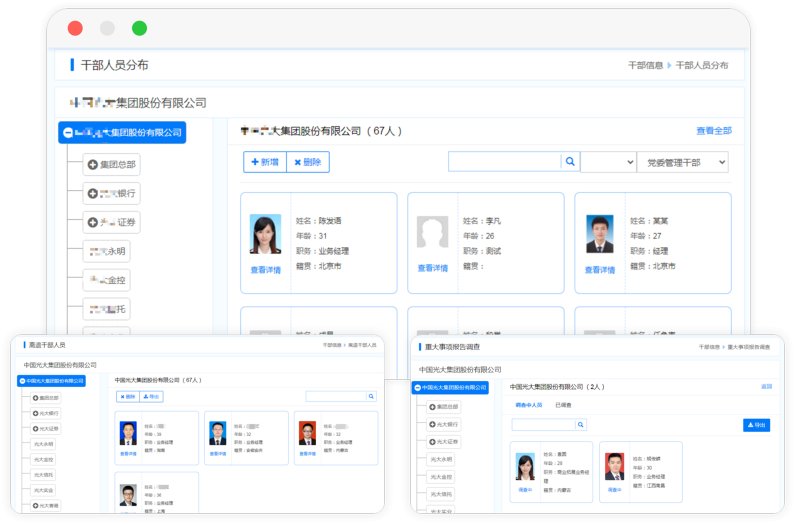Viewport: 795px width, 524px height.
Task: Open 查看详情 for 李凡
Action: (x=432, y=268)
